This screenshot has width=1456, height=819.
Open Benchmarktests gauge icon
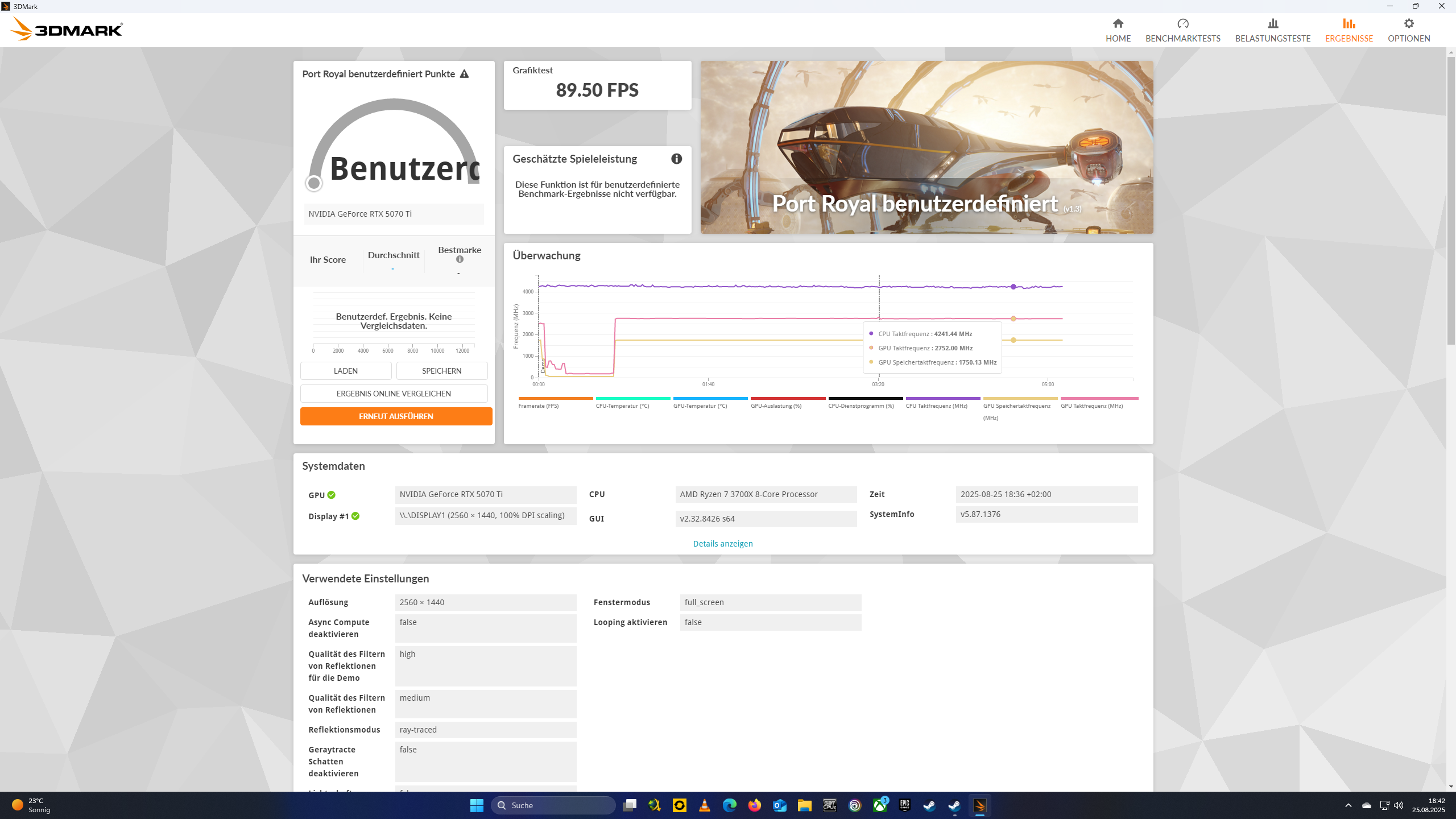pyautogui.click(x=1182, y=24)
